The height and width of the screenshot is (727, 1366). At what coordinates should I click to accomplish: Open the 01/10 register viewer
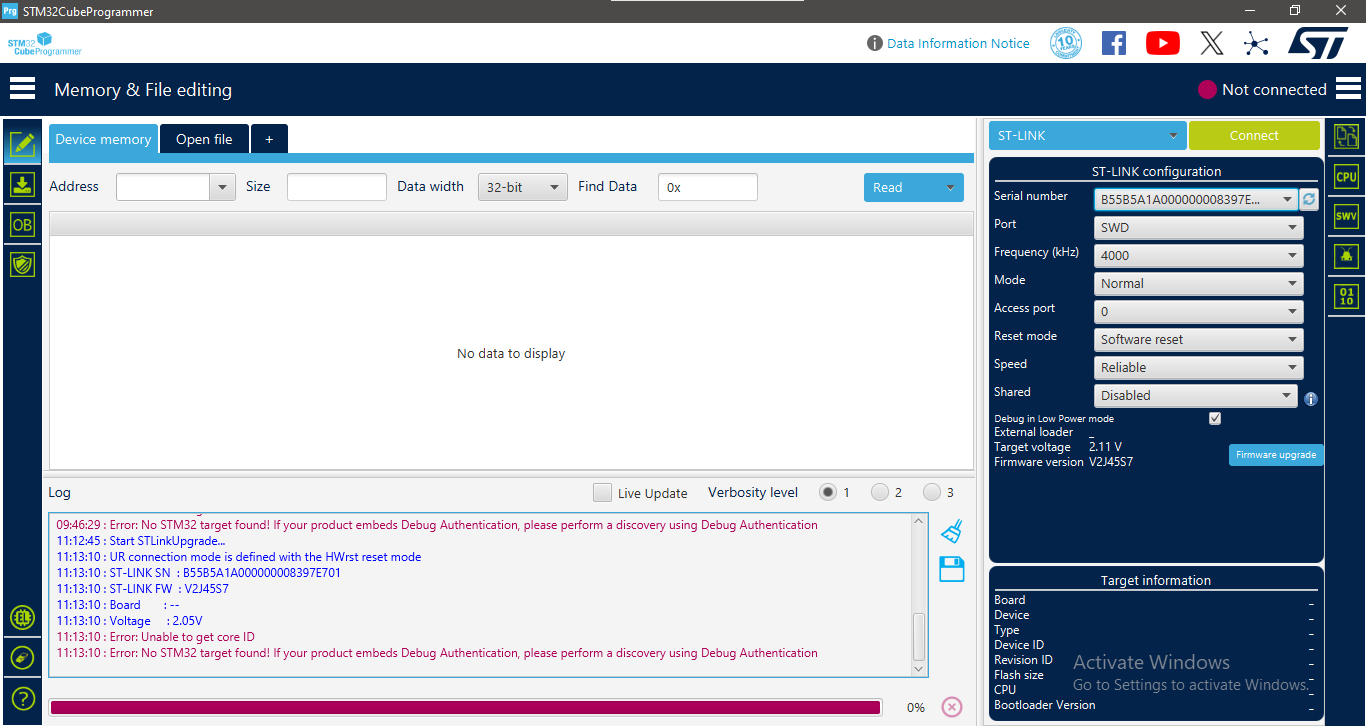pyautogui.click(x=1346, y=296)
